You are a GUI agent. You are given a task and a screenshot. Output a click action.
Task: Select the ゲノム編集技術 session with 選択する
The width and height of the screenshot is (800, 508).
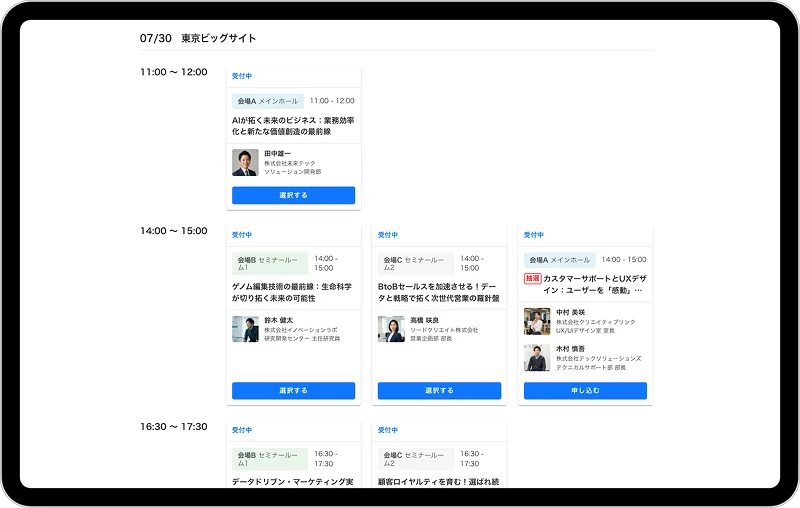point(293,390)
